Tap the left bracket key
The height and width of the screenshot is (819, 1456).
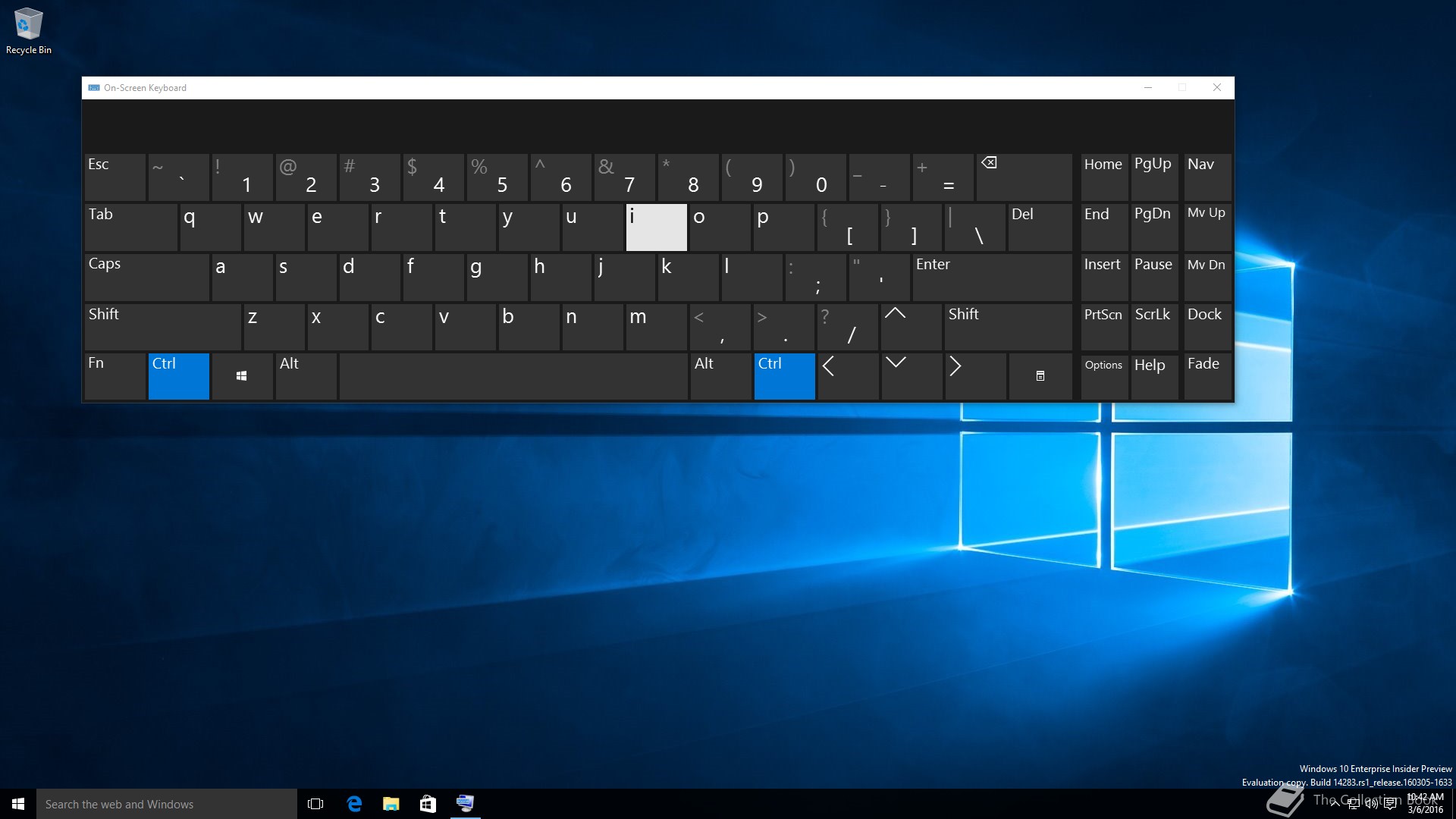tap(848, 227)
